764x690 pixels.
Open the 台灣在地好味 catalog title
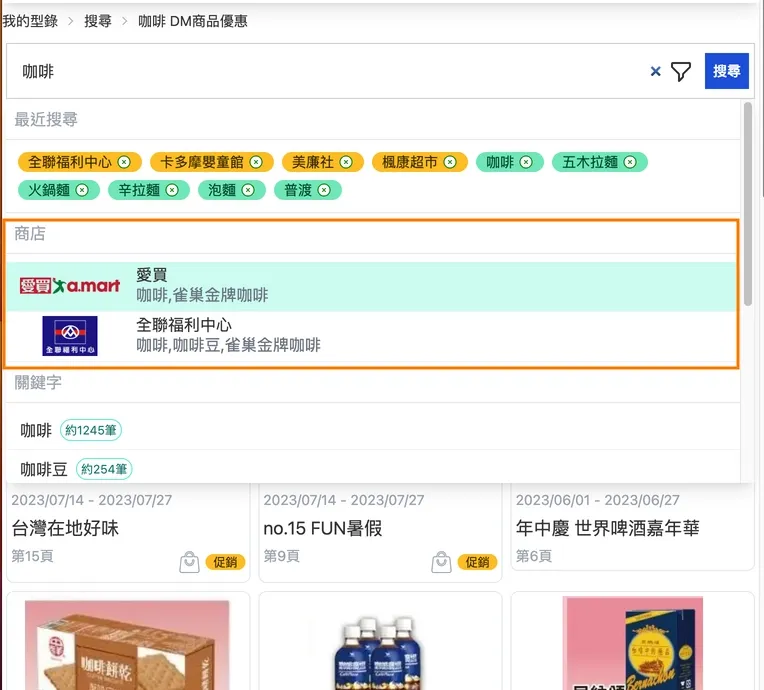65,528
